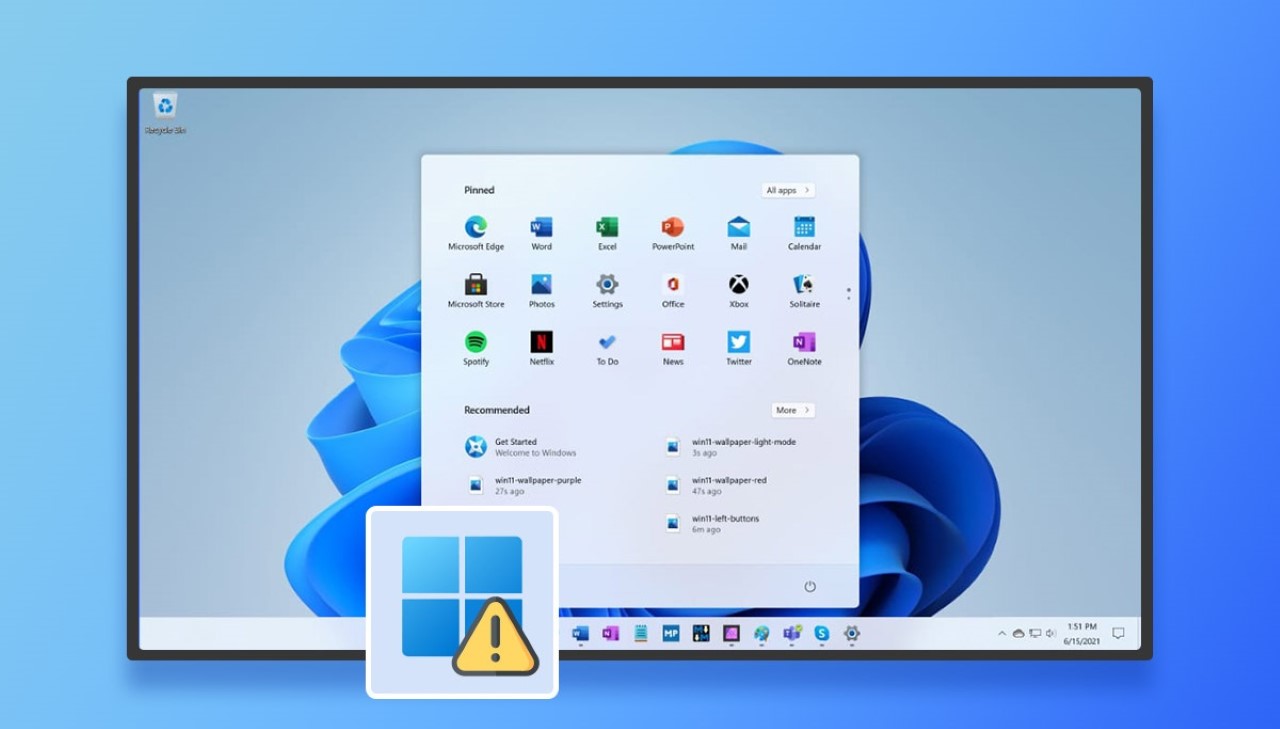Open Skype from the taskbar
Screen dimensions: 1280x729
pyautogui.click(x=821, y=633)
